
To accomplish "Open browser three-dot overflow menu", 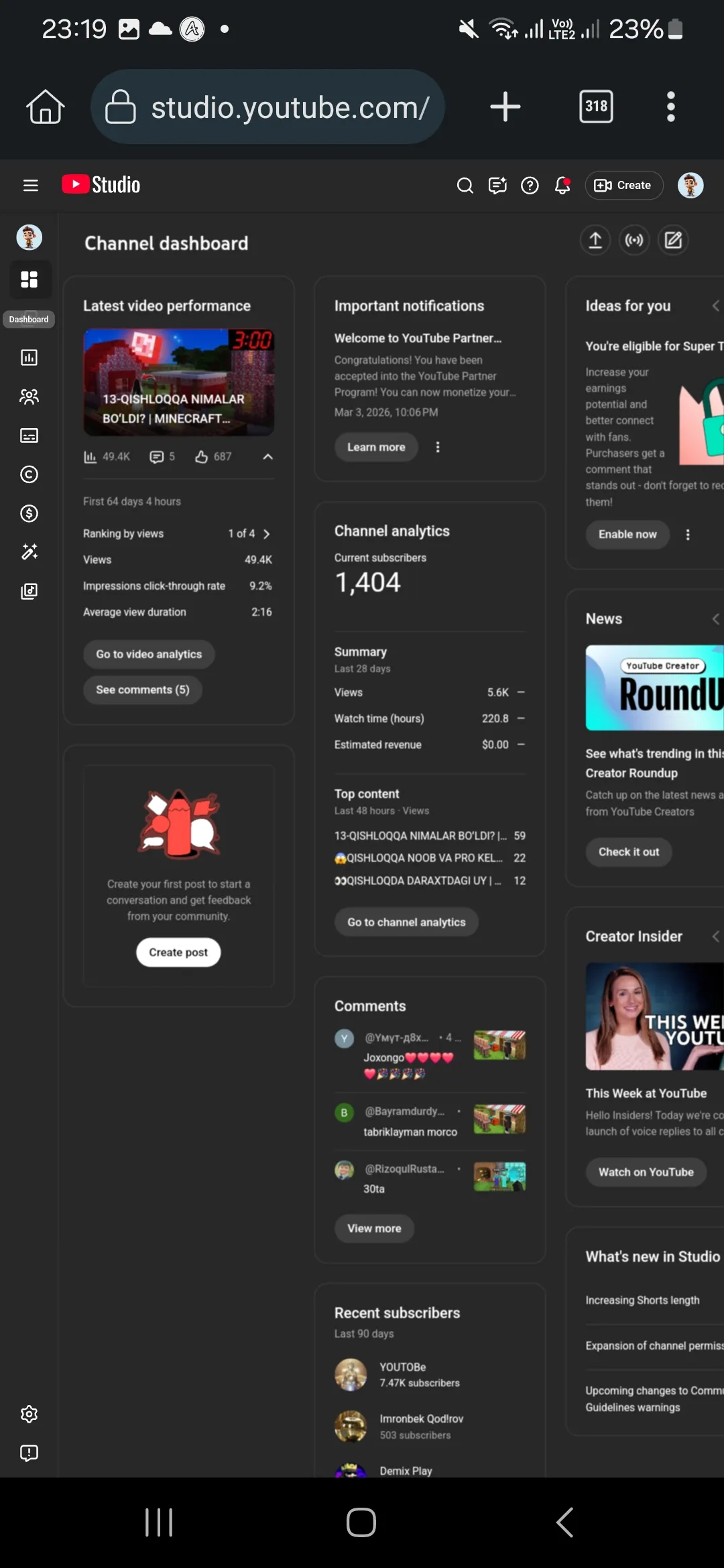I will click(x=671, y=107).
